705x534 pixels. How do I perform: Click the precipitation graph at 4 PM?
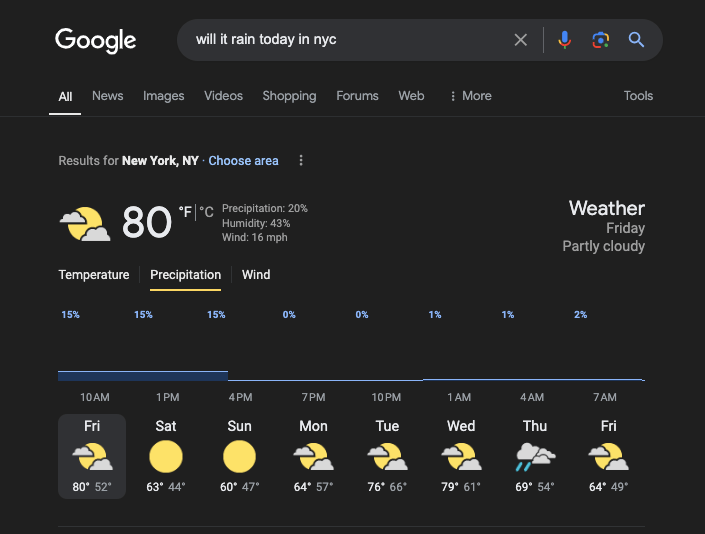(x=240, y=376)
